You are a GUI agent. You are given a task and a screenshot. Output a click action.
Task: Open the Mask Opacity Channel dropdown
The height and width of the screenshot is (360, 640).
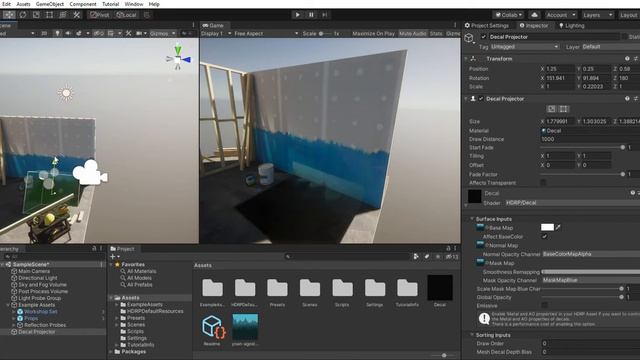[591, 280]
